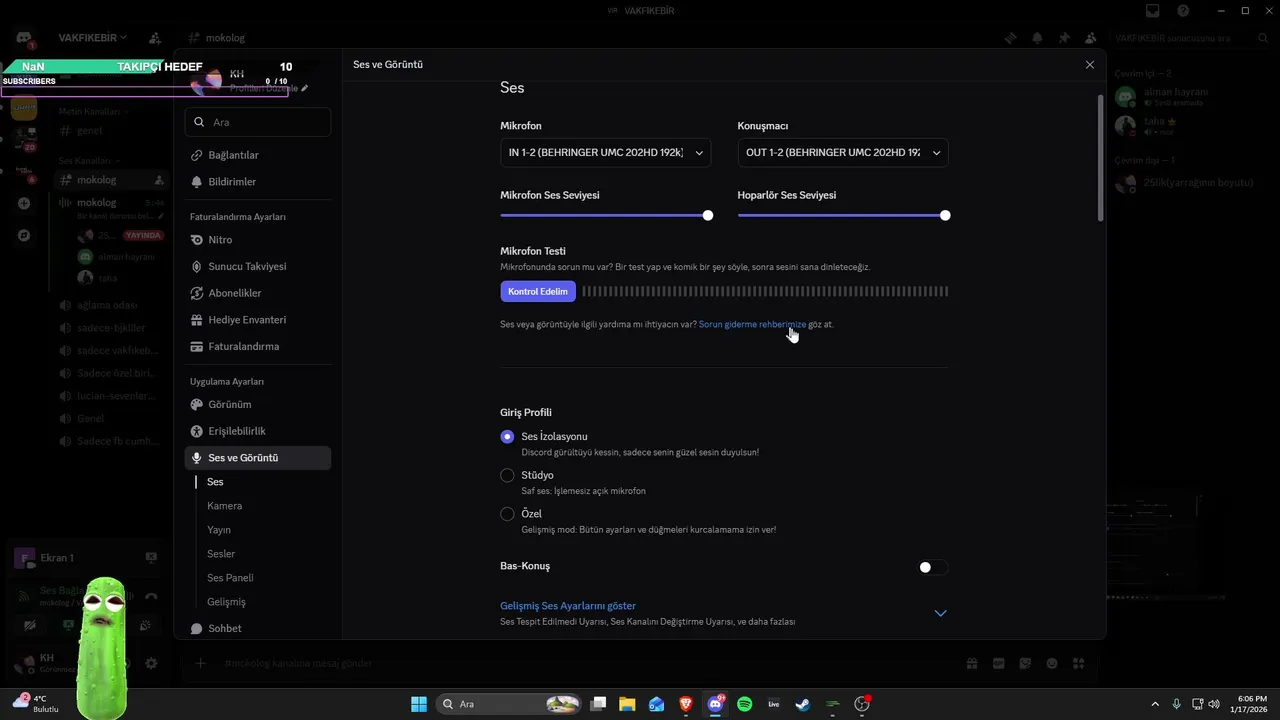Collapse the Ses Kanalları category

pyautogui.click(x=88, y=160)
